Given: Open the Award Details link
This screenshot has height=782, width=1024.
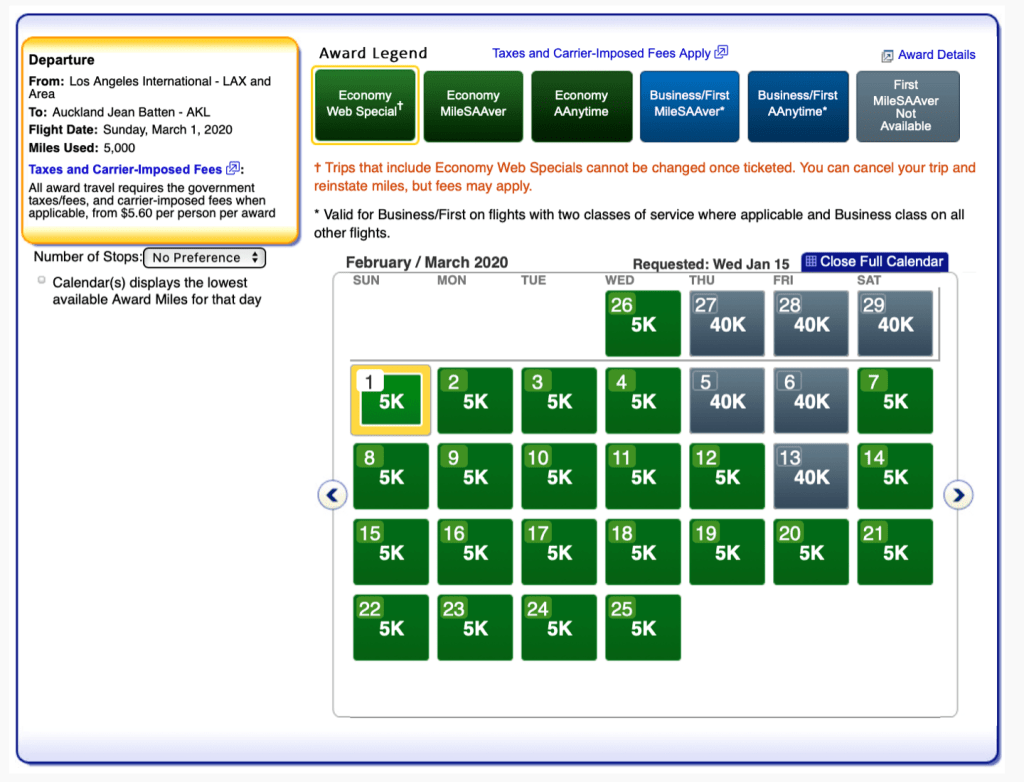Looking at the screenshot, I should pyautogui.click(x=936, y=55).
